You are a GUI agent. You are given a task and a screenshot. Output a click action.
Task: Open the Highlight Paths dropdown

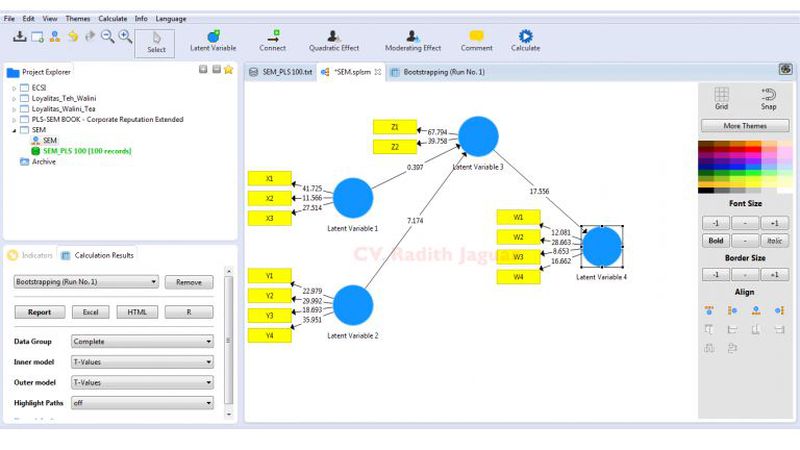pos(141,402)
